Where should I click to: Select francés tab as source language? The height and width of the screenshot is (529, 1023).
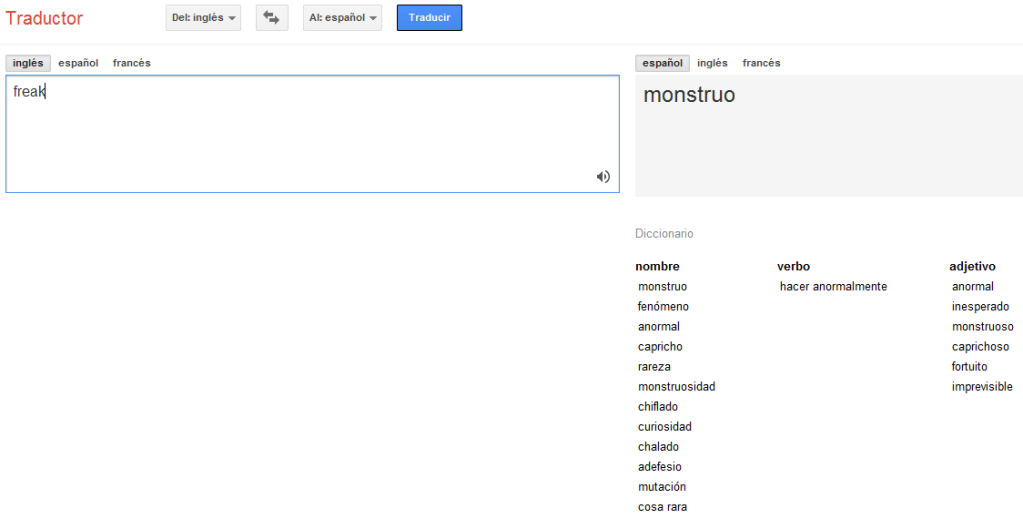pos(132,63)
